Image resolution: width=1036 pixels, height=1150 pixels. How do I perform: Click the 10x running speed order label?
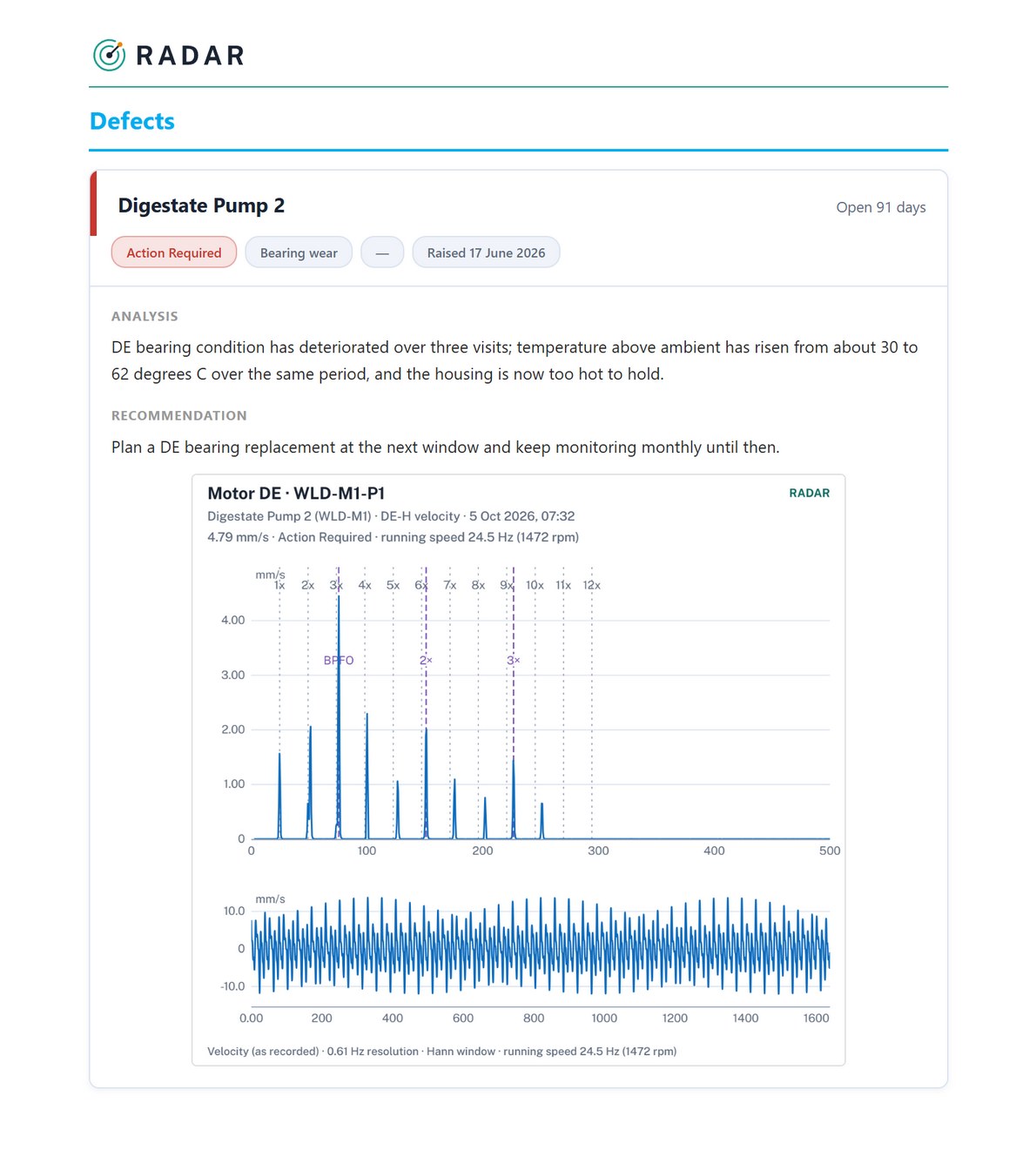535,585
